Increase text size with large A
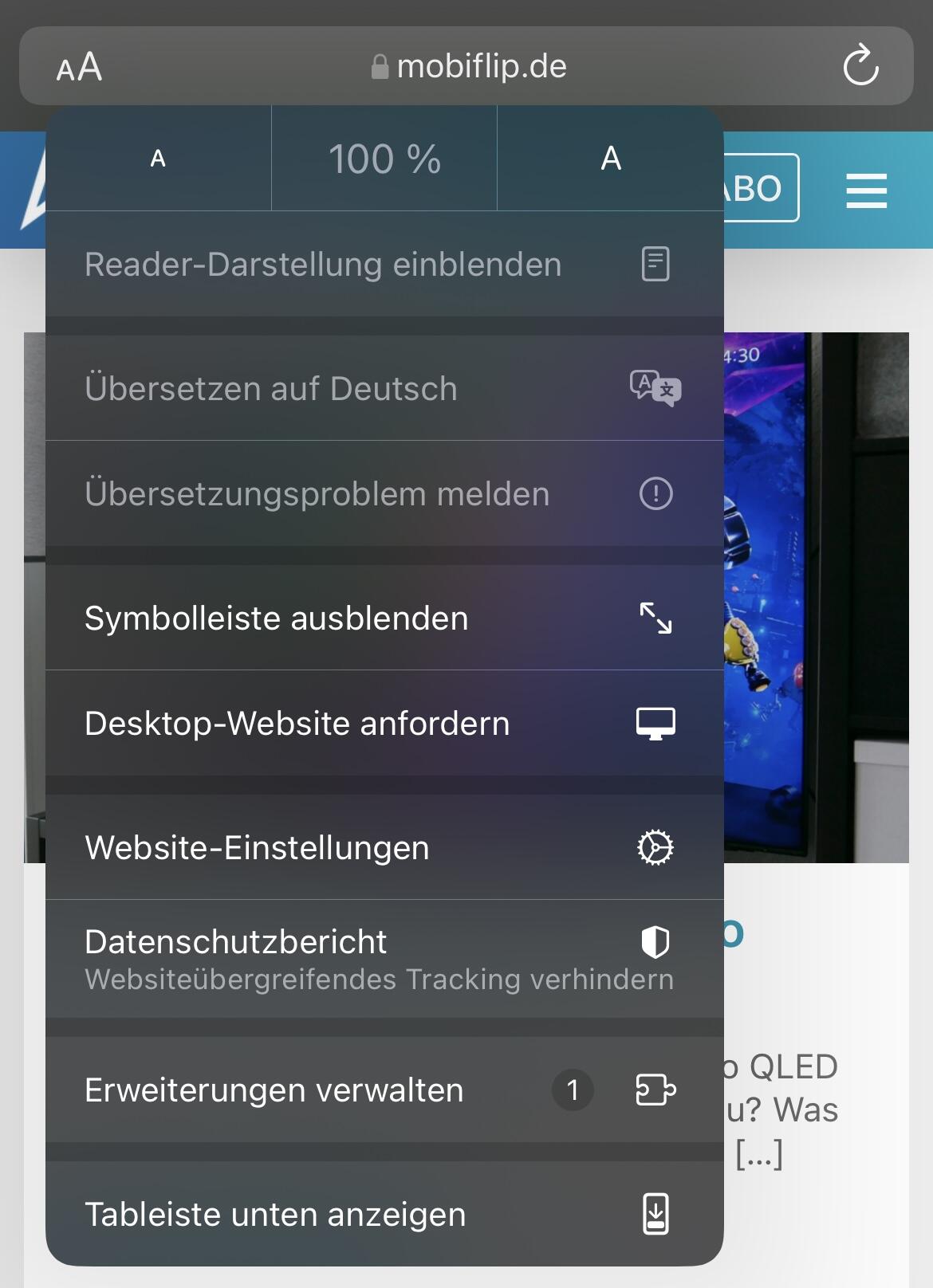The height and width of the screenshot is (1288, 933). pos(610,159)
